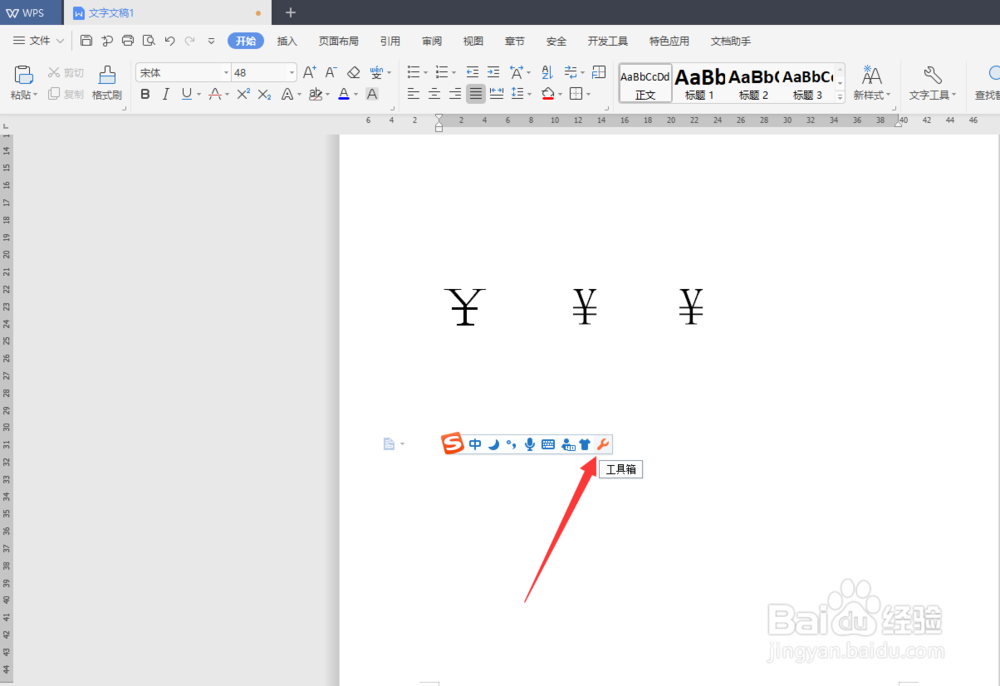
Task: Click the Redo arrow icon
Action: [x=189, y=41]
